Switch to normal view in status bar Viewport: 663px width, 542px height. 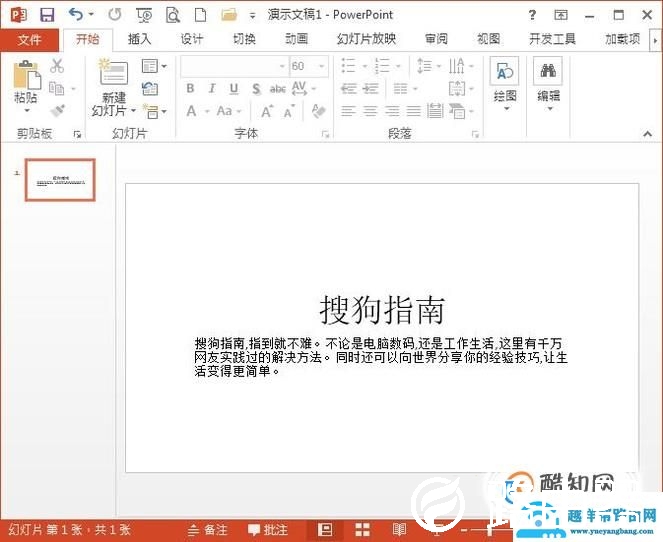point(325,530)
